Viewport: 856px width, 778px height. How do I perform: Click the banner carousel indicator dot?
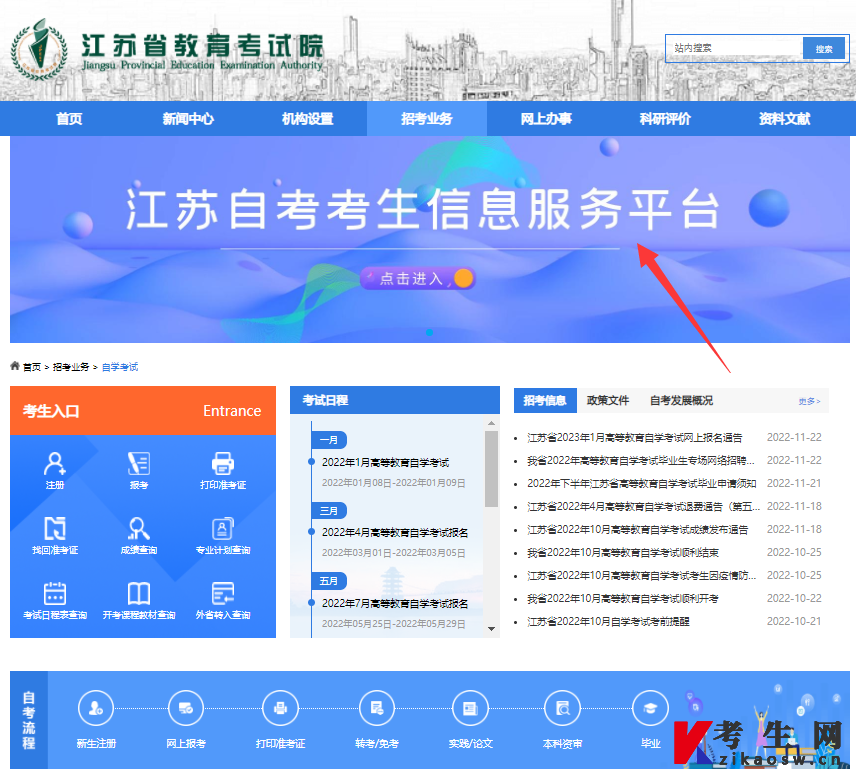click(x=429, y=332)
